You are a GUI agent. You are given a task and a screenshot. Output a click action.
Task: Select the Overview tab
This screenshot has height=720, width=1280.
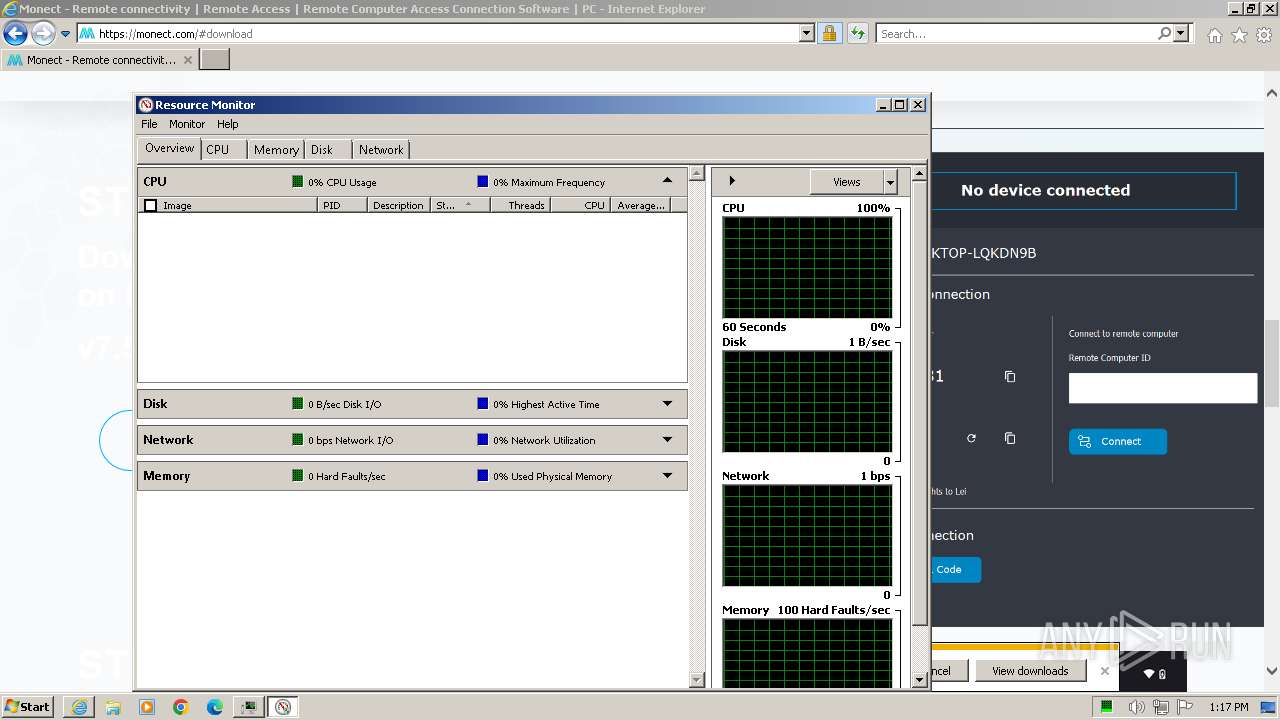tap(169, 148)
